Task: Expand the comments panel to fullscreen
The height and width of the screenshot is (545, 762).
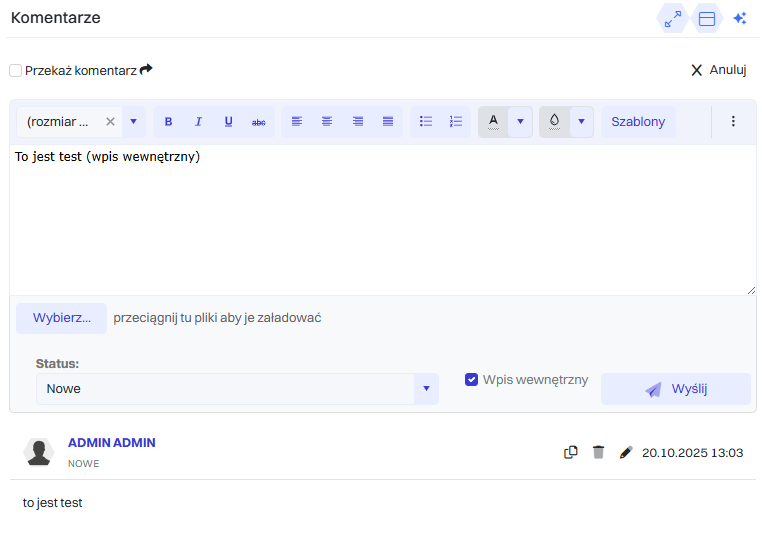Action: 672,18
